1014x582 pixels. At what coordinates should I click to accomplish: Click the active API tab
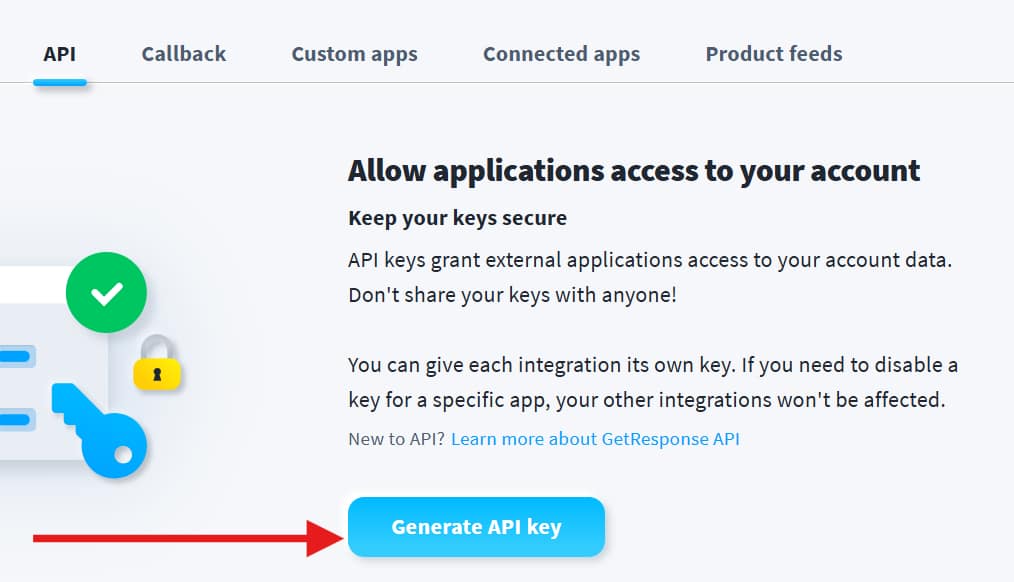point(59,54)
